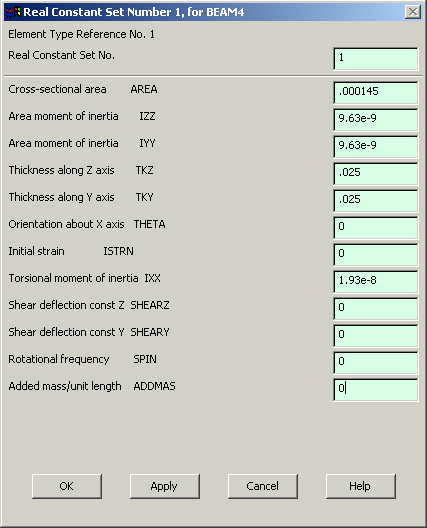This screenshot has width=427, height=528.
Task: Focus the Torsional moment IXX field
Action: coord(375,281)
